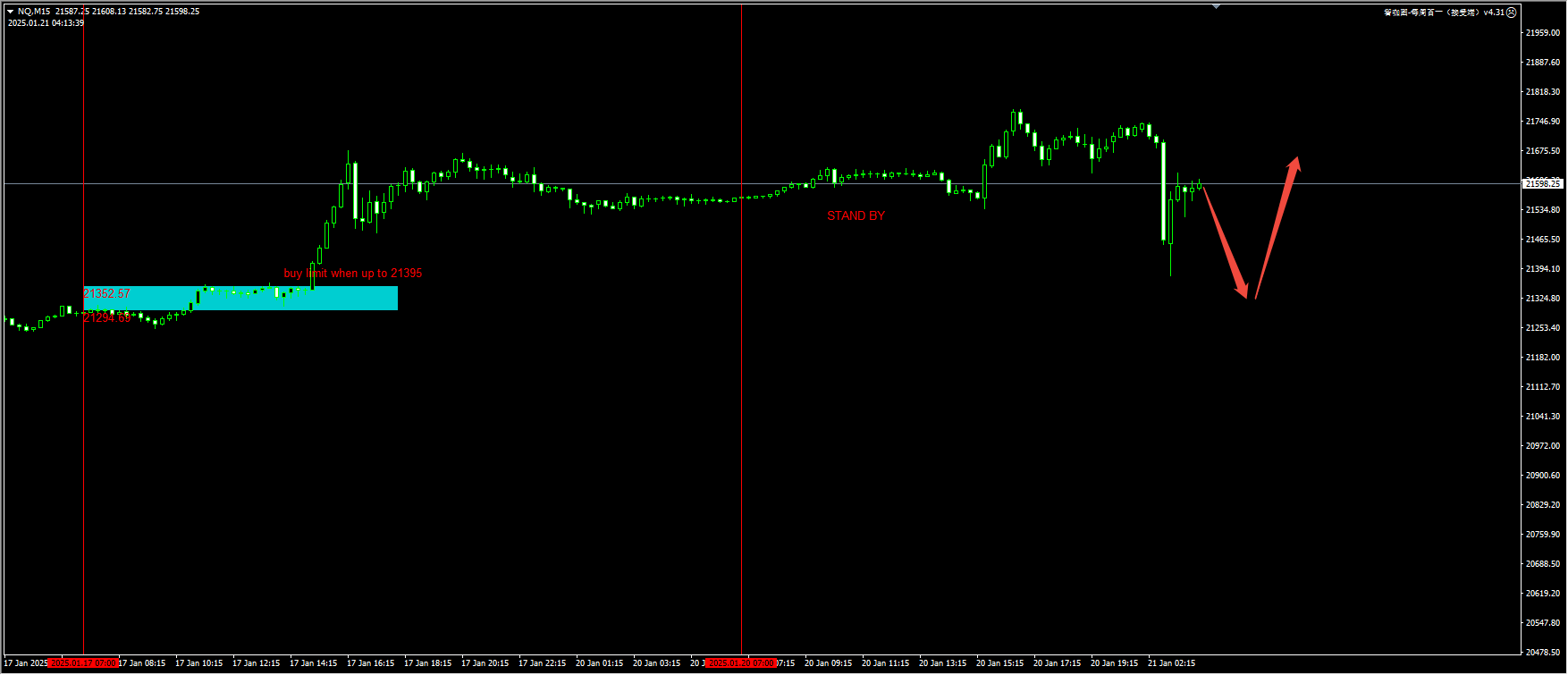Click the one-click trading arrow beside NQ,M15
This screenshot has width=1568, height=675.
click(x=10, y=12)
